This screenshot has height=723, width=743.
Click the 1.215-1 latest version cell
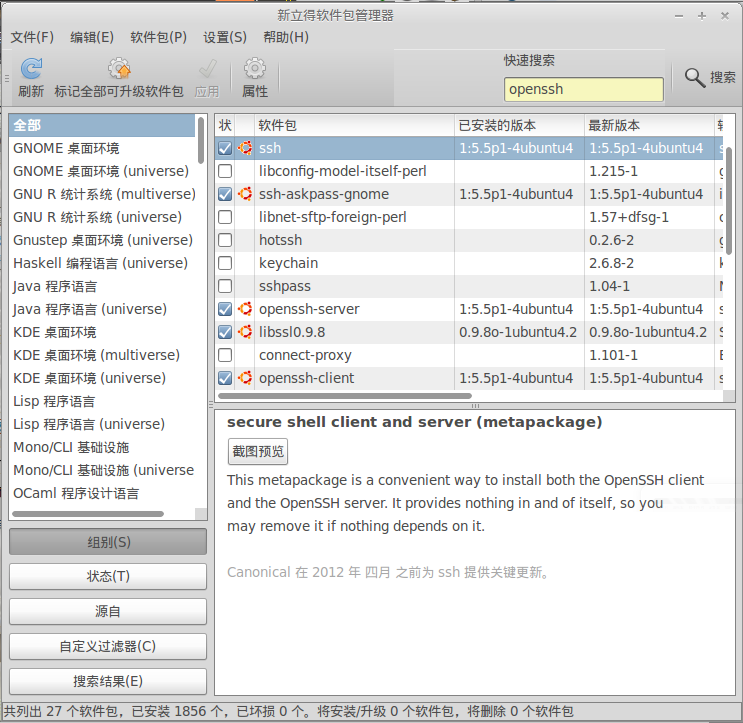point(613,171)
